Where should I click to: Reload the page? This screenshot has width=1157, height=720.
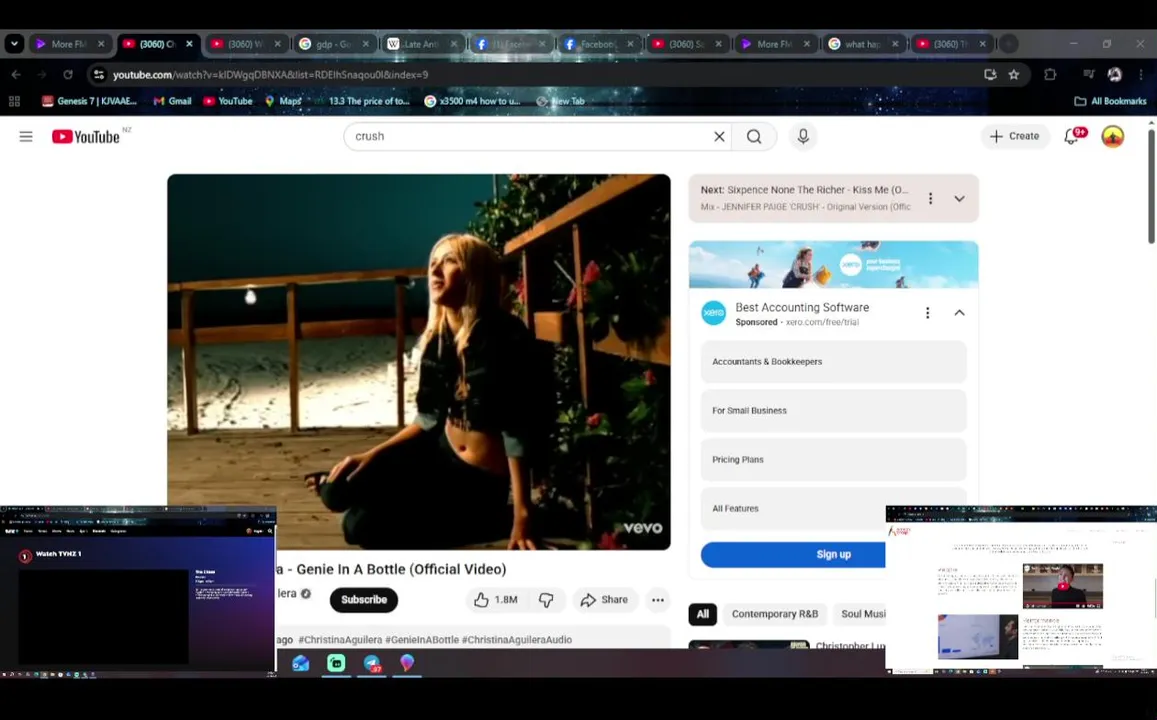click(x=68, y=75)
